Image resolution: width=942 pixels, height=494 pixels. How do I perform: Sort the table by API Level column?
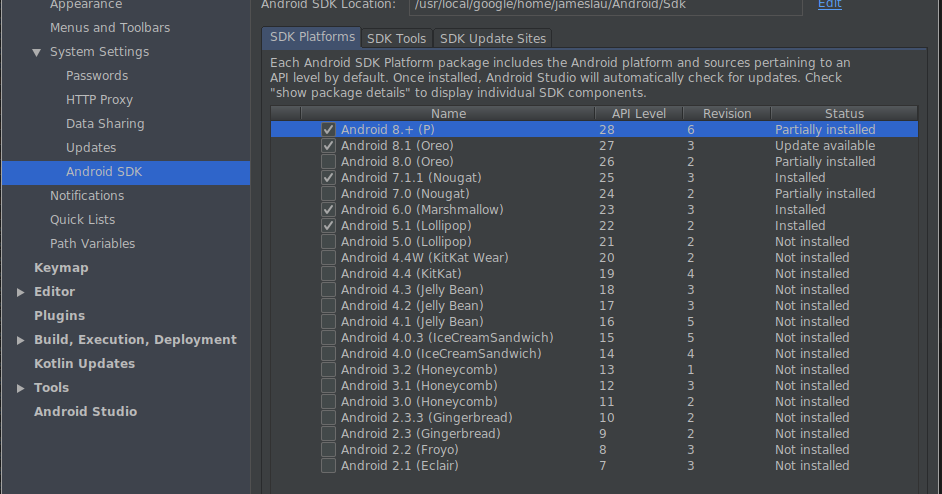pyautogui.click(x=639, y=114)
